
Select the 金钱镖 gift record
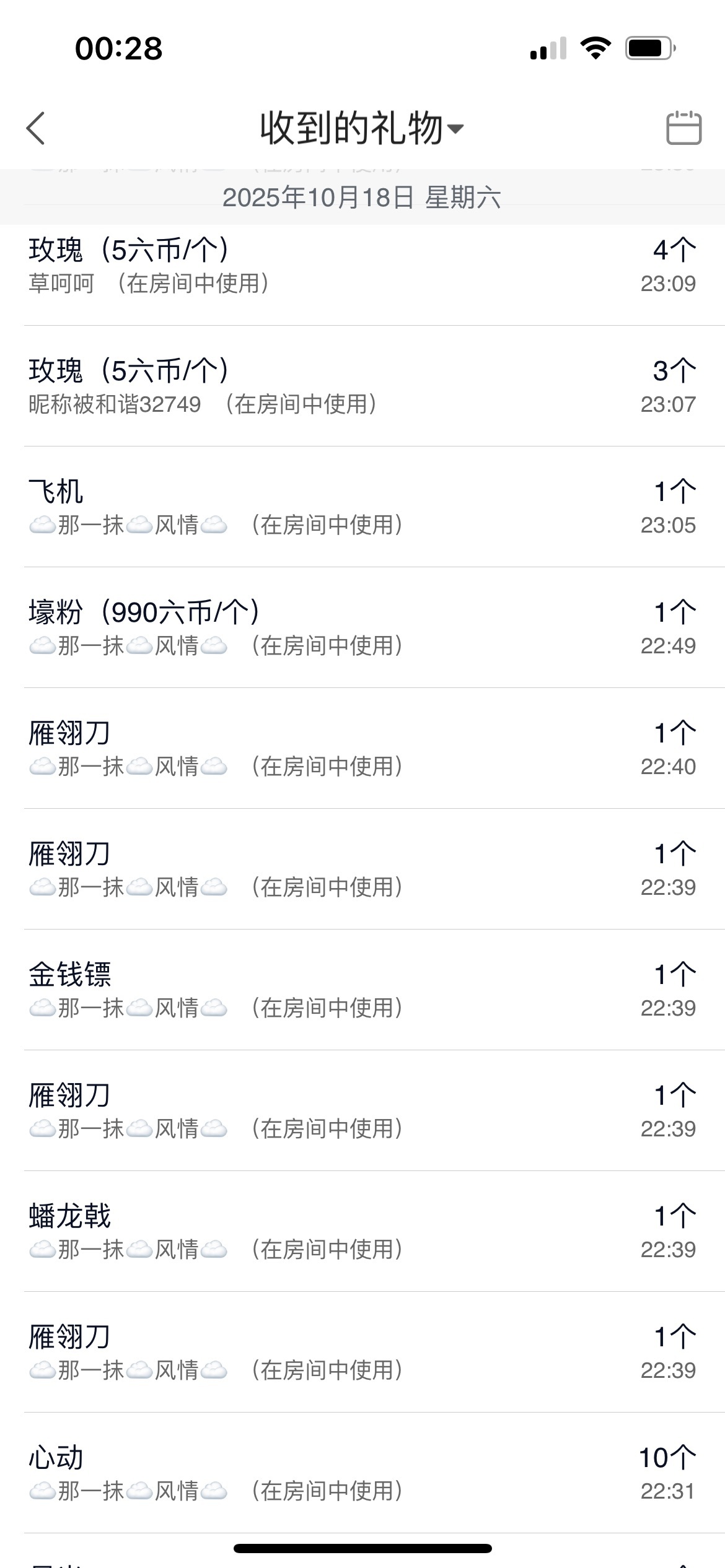(361, 990)
